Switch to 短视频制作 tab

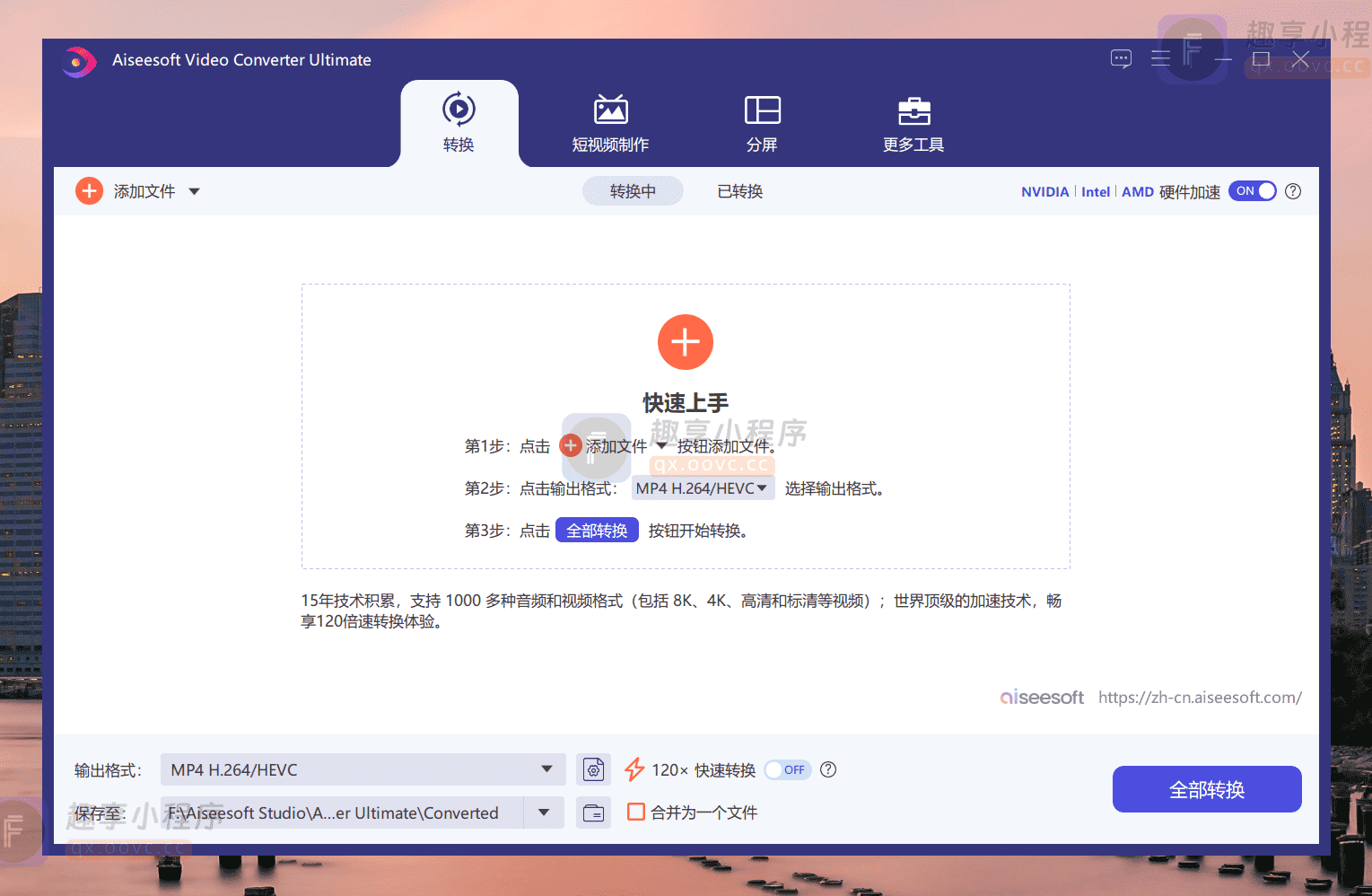pos(610,123)
